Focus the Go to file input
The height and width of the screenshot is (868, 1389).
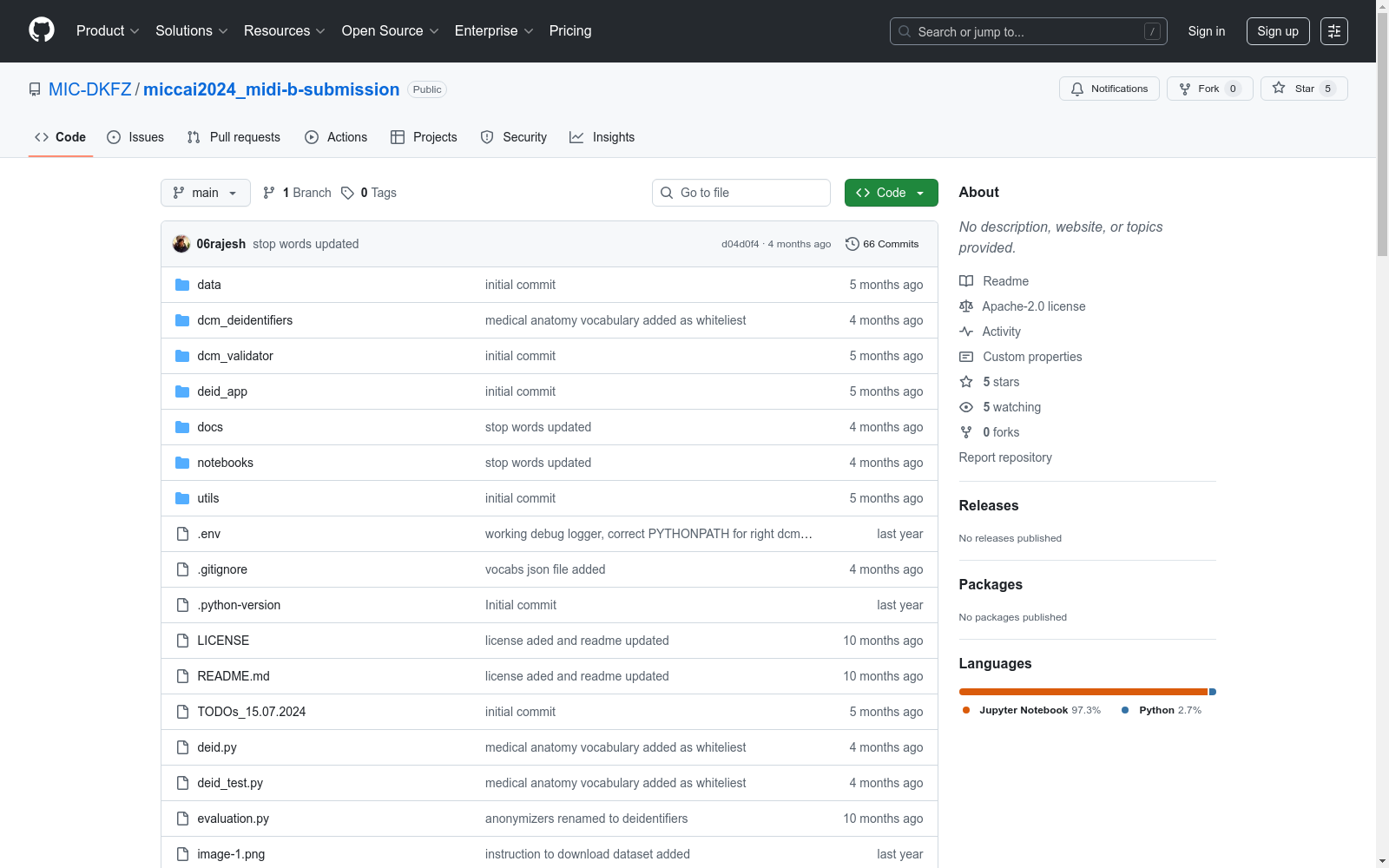pos(741,193)
